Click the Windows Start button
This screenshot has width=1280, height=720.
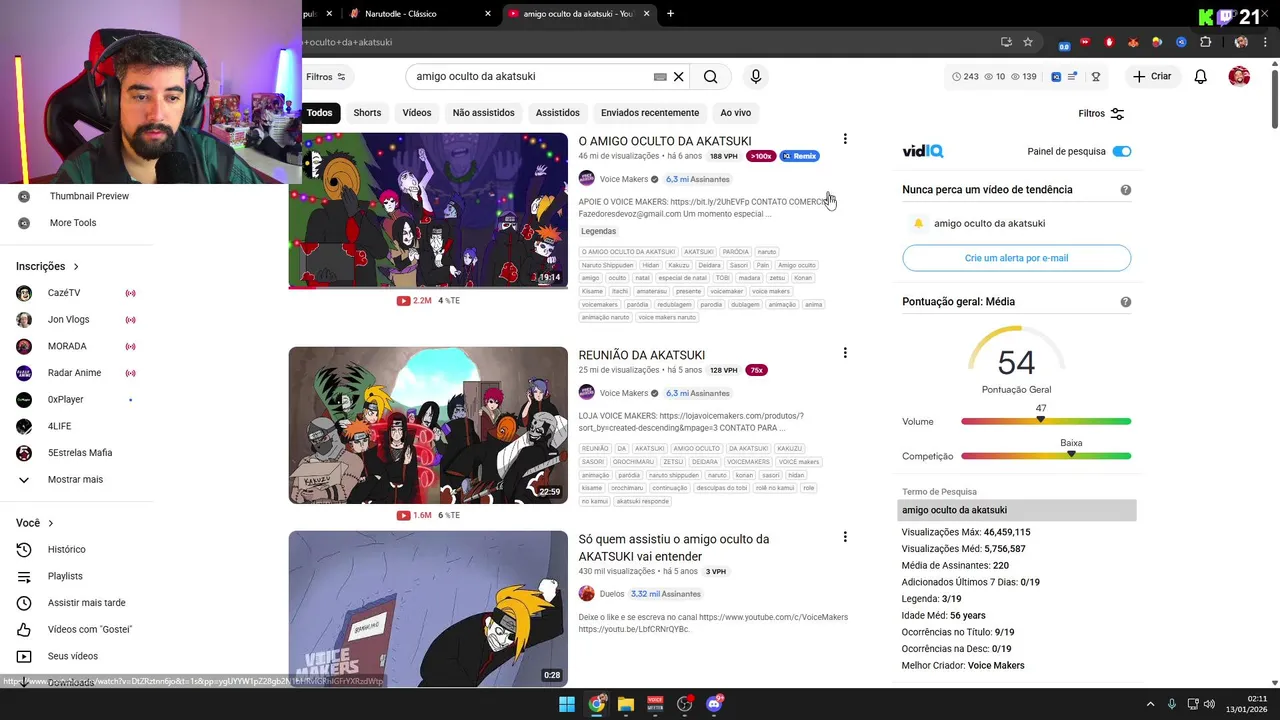point(567,704)
